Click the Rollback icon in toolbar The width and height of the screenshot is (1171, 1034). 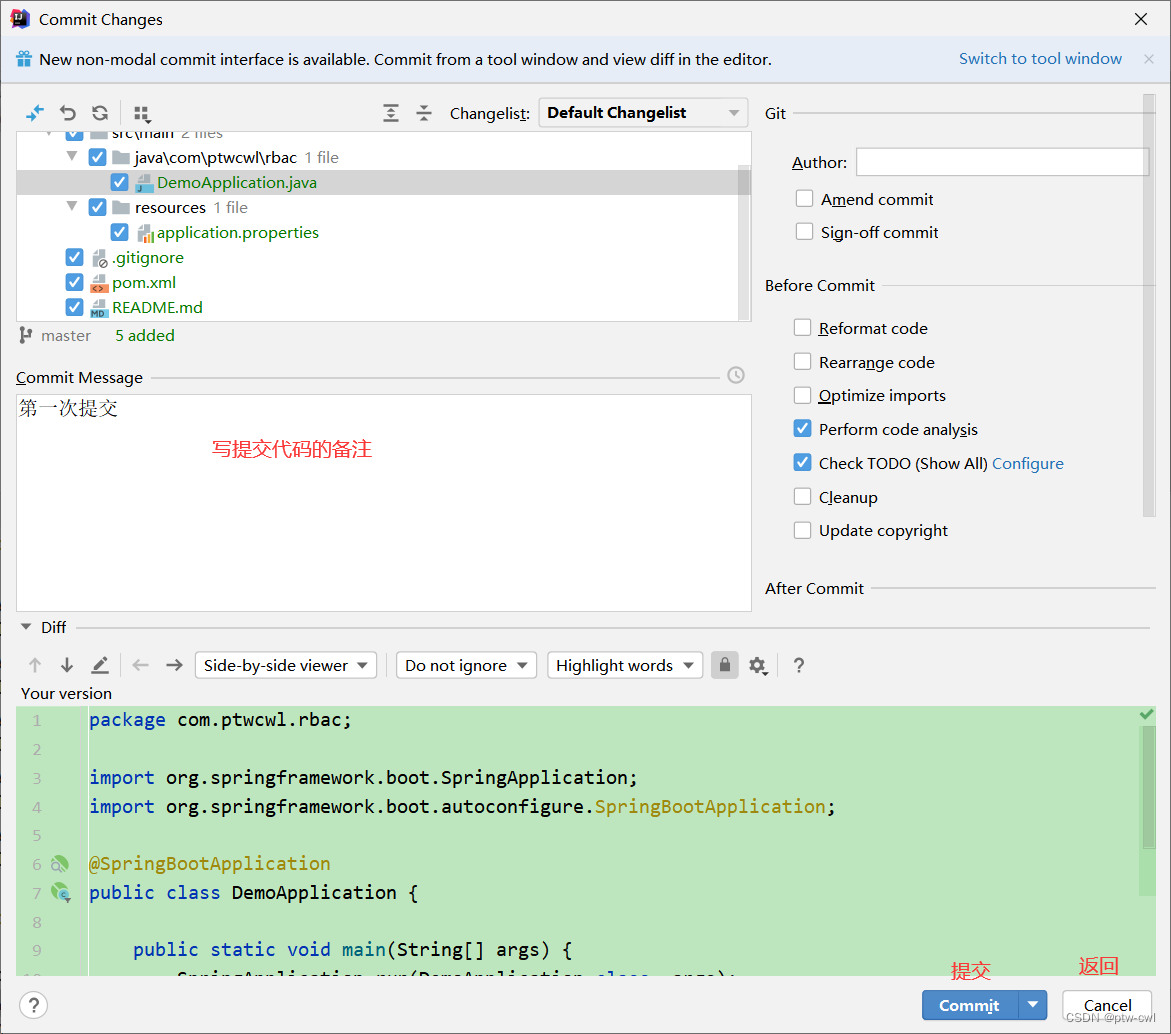[68, 113]
